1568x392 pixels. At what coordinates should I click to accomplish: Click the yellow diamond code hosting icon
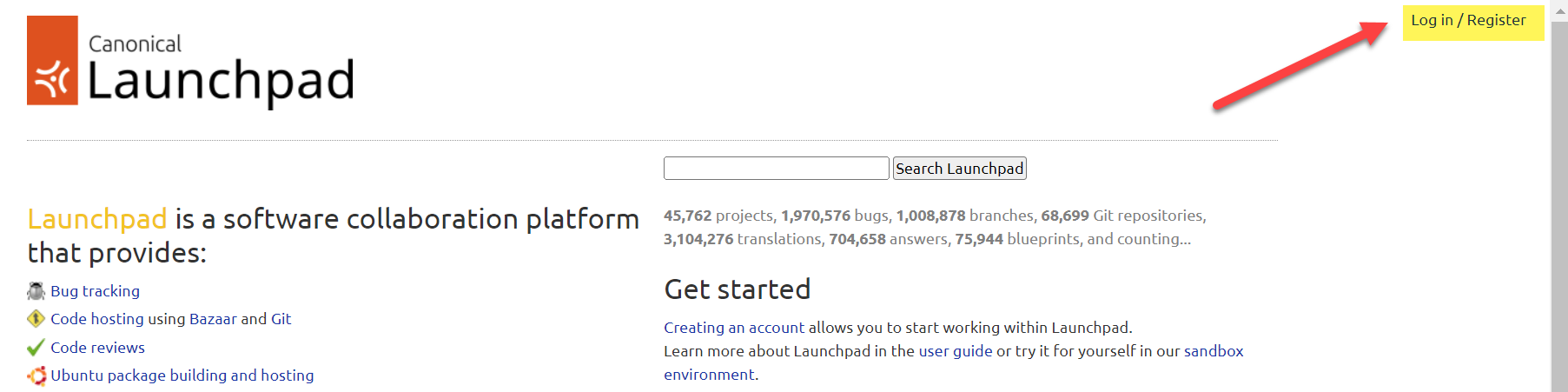tap(36, 319)
